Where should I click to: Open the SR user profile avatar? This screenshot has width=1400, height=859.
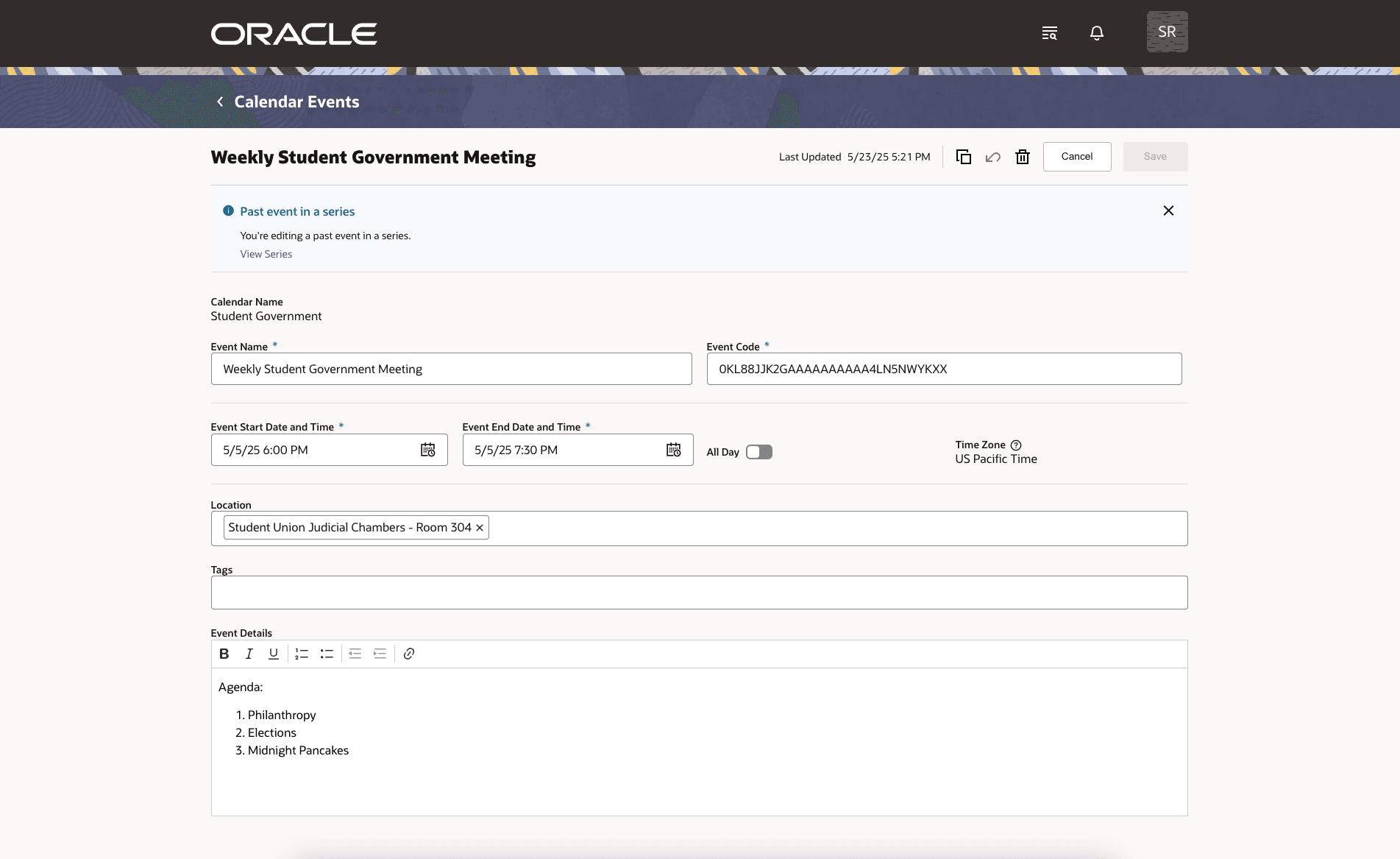point(1167,32)
